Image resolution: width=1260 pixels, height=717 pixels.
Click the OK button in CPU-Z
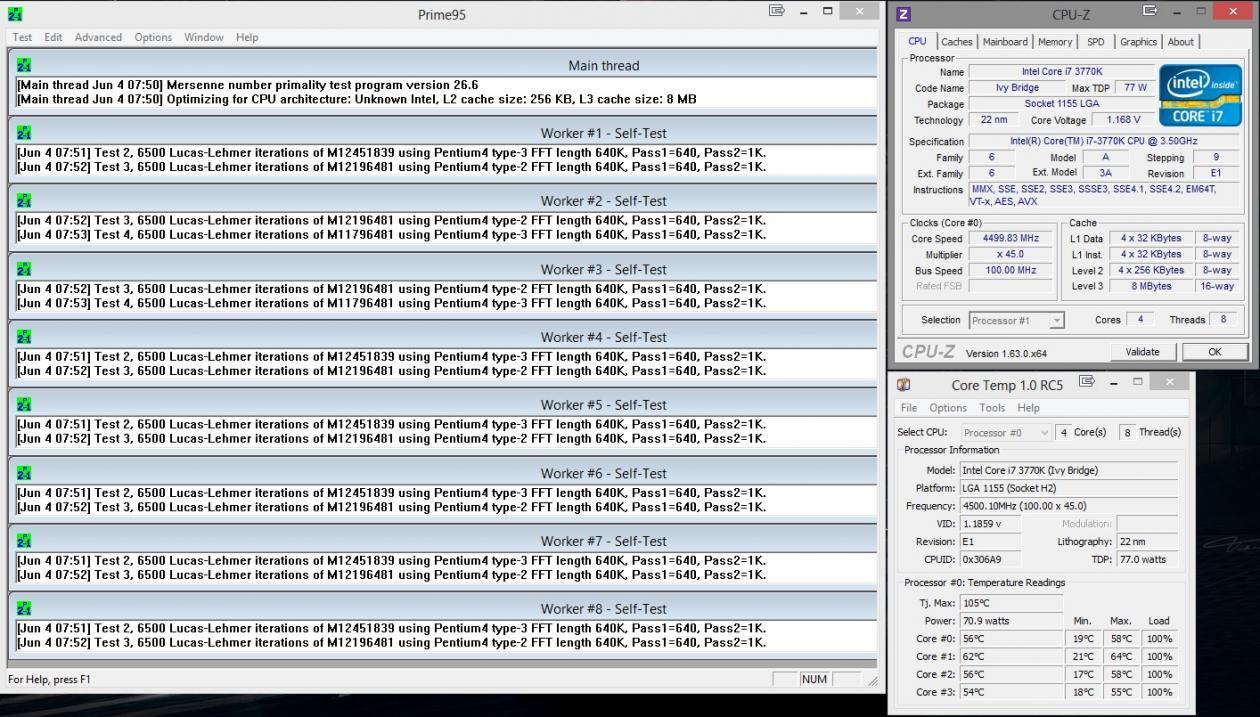1215,351
